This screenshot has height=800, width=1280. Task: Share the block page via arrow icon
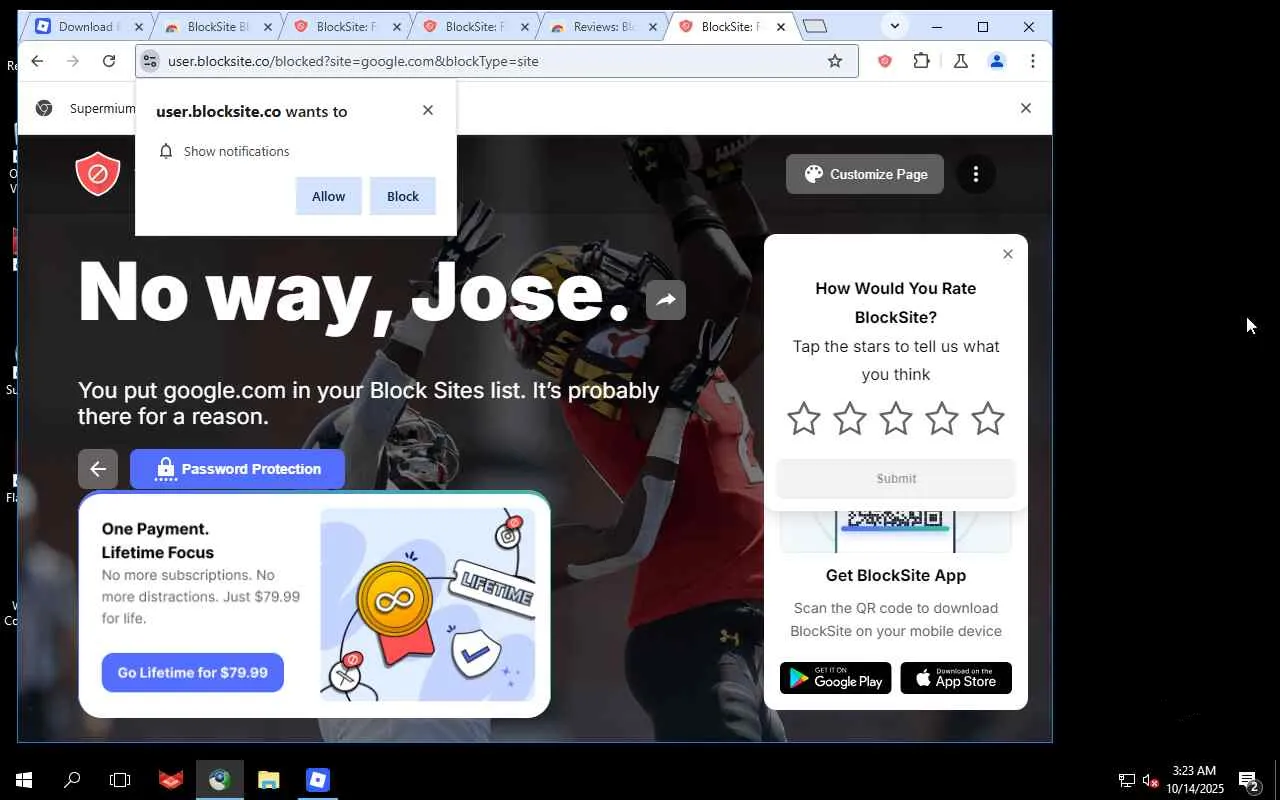[666, 299]
